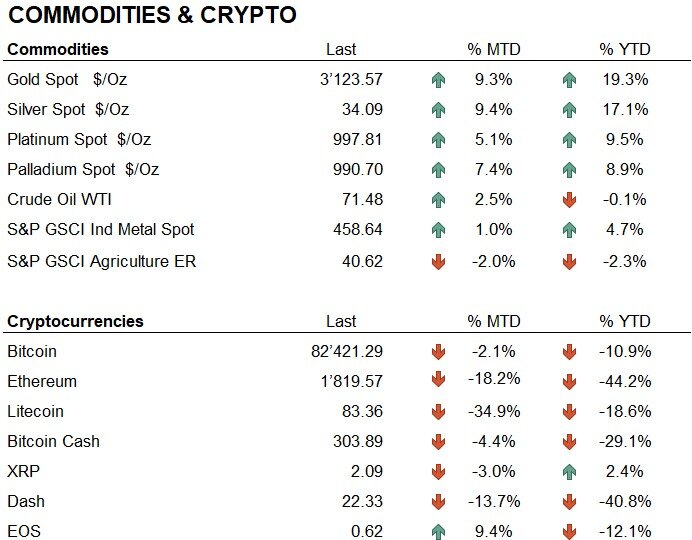The width and height of the screenshot is (692, 540).
Task: Click the Bitcoin last price 82'421.29
Action: pos(347,352)
